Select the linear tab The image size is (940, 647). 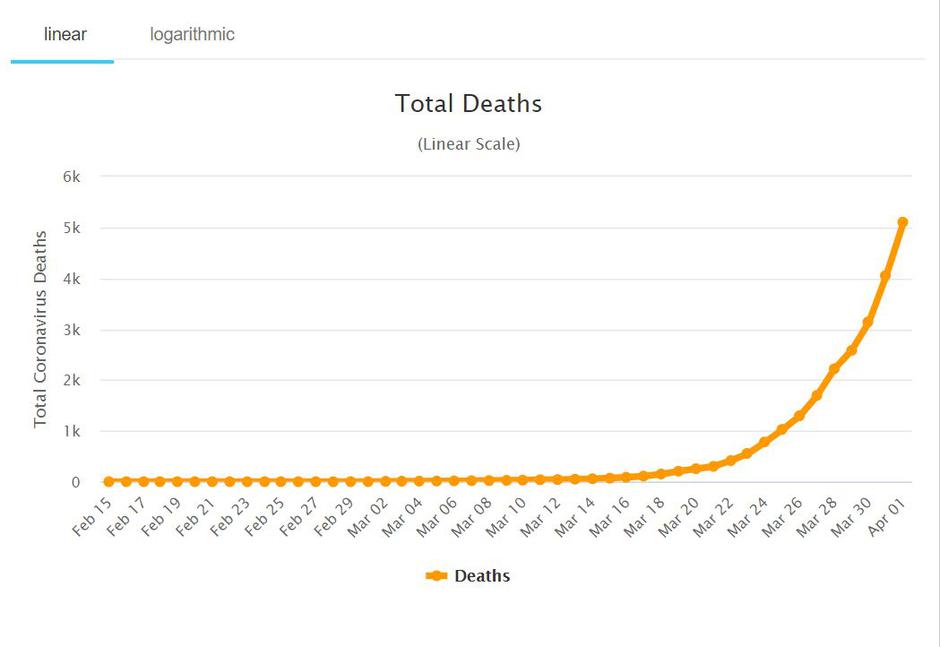pyautogui.click(x=62, y=33)
